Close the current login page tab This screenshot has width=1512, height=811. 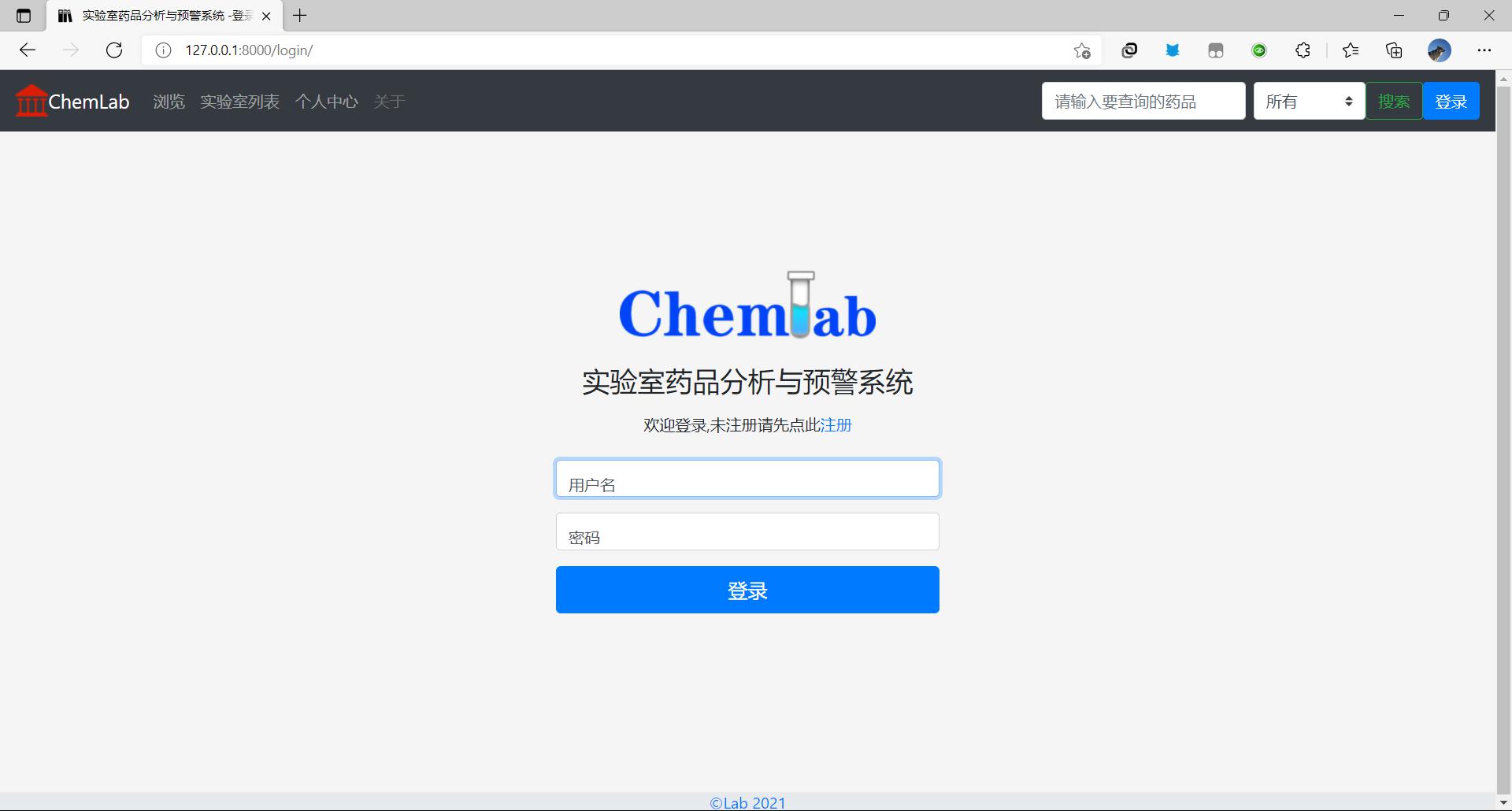coord(266,16)
